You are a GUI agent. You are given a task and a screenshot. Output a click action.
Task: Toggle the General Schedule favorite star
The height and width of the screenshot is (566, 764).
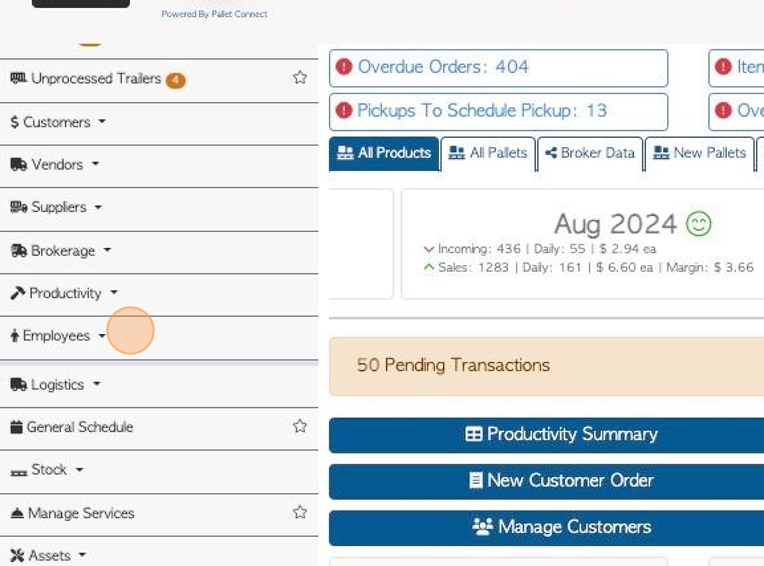click(x=299, y=426)
